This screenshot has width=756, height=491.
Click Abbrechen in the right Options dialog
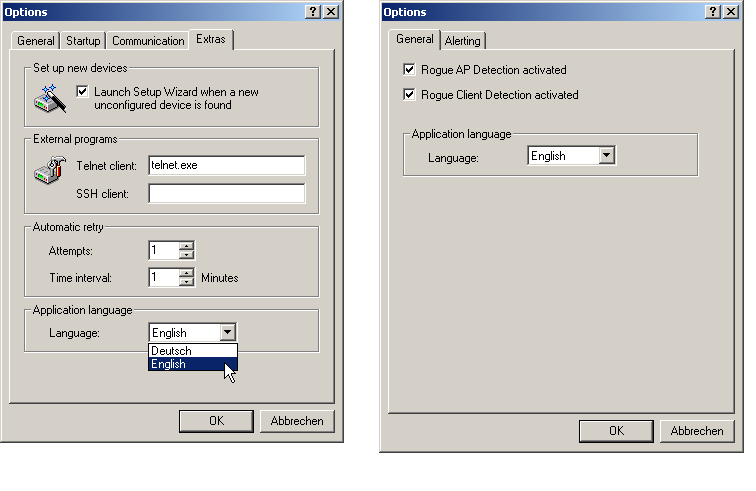pos(697,431)
